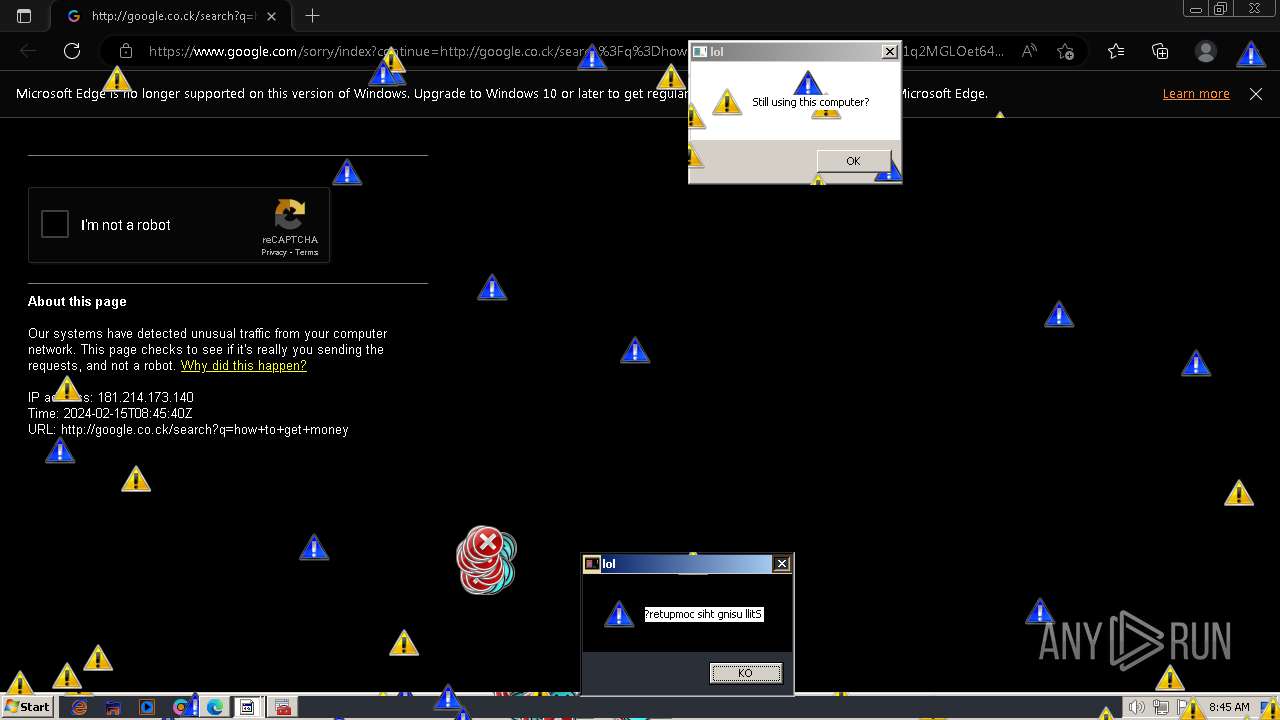Open the 'Why did this happen?' link
The image size is (1280, 720).
(243, 366)
